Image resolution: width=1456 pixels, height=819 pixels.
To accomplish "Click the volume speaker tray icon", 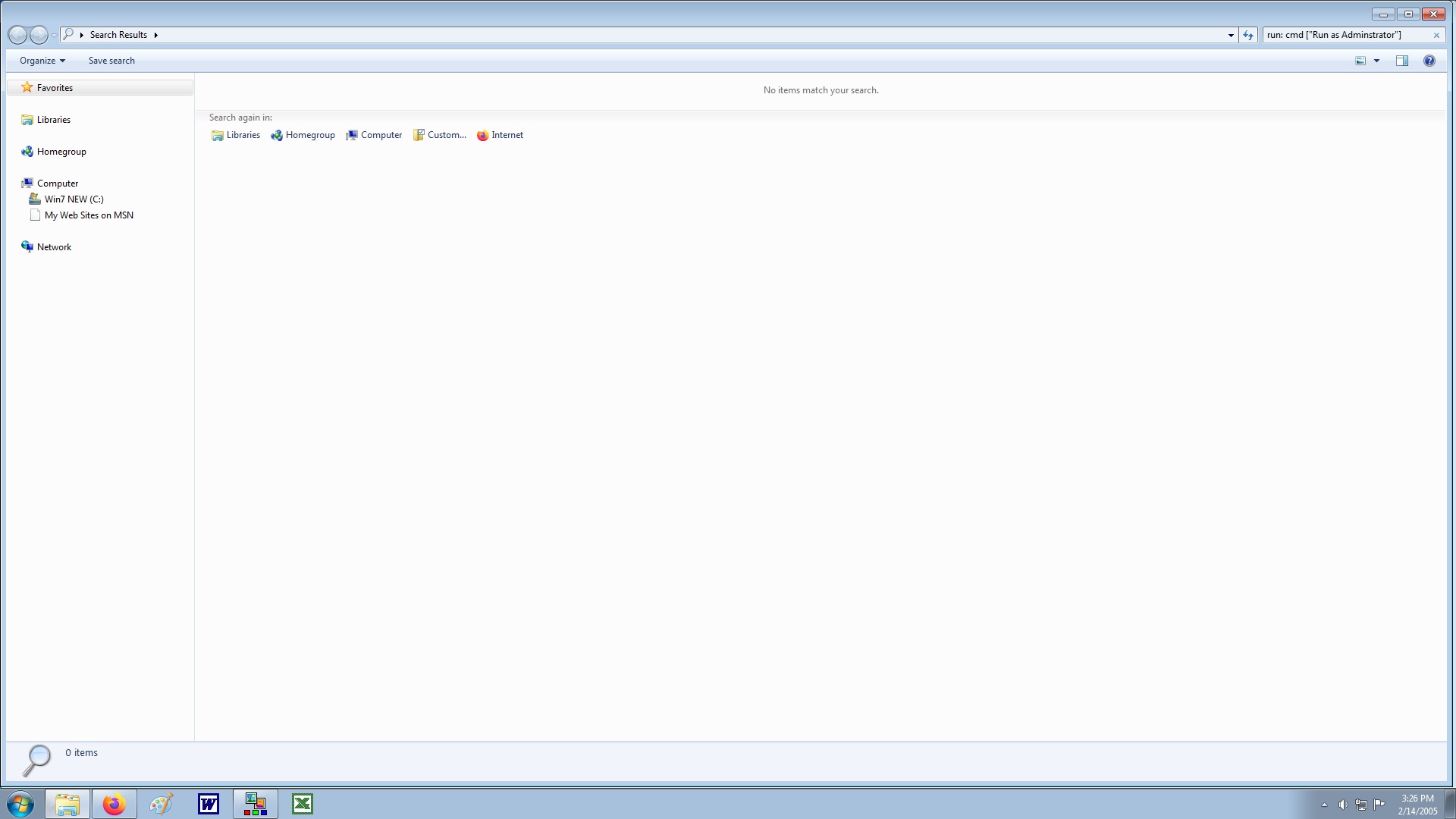I will pyautogui.click(x=1343, y=805).
